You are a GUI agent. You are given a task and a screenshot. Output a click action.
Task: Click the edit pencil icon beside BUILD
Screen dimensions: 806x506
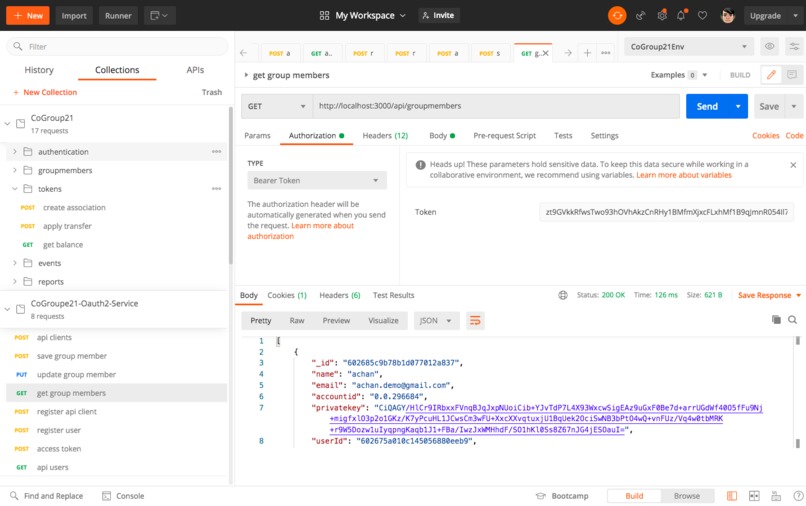click(771, 75)
